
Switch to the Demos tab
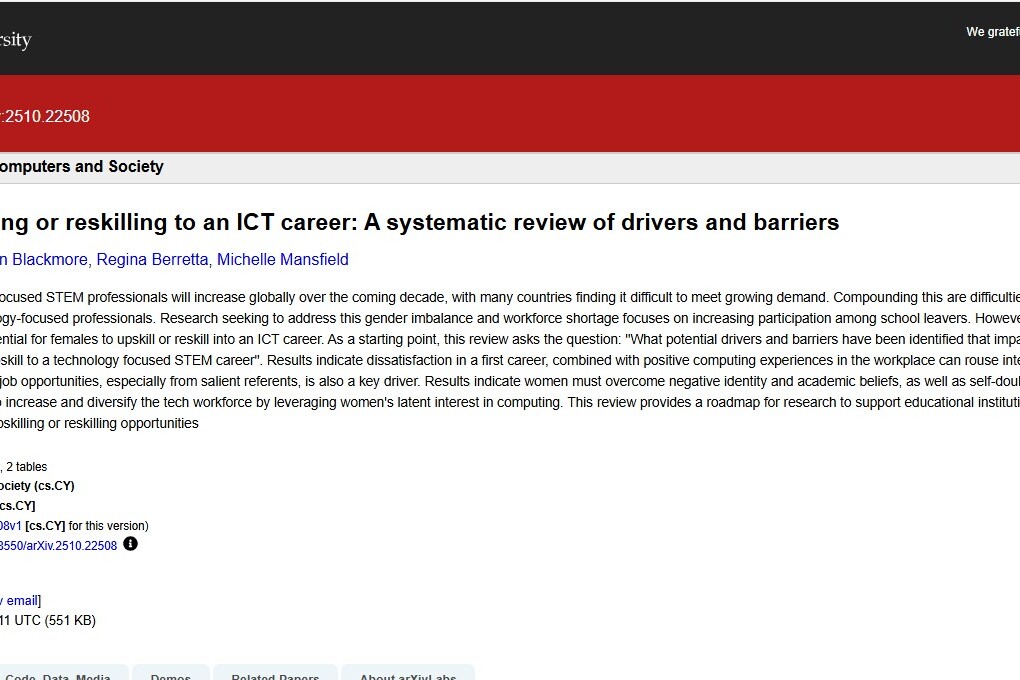point(171,676)
